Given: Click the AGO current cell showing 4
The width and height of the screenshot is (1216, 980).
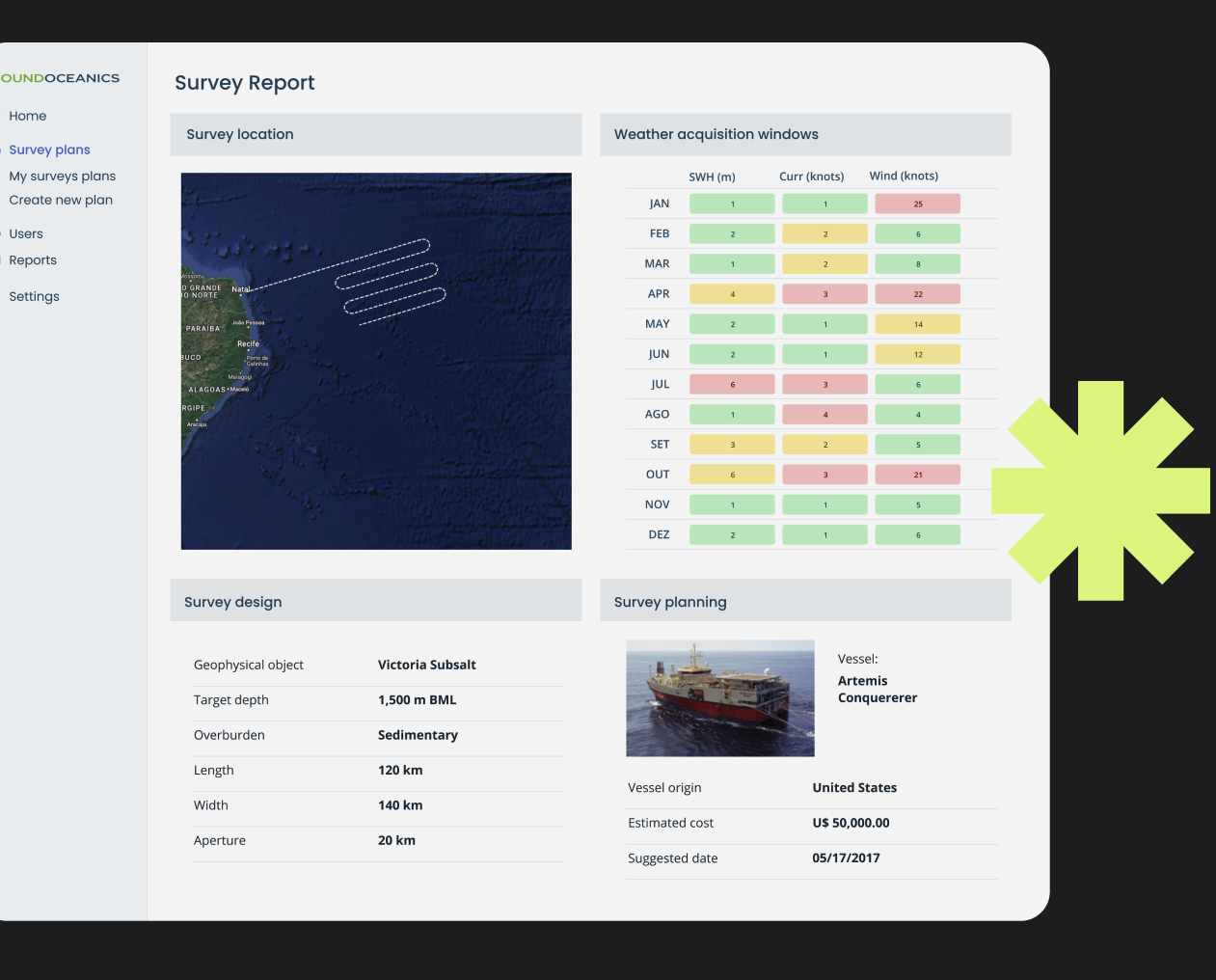Looking at the screenshot, I should [824, 415].
